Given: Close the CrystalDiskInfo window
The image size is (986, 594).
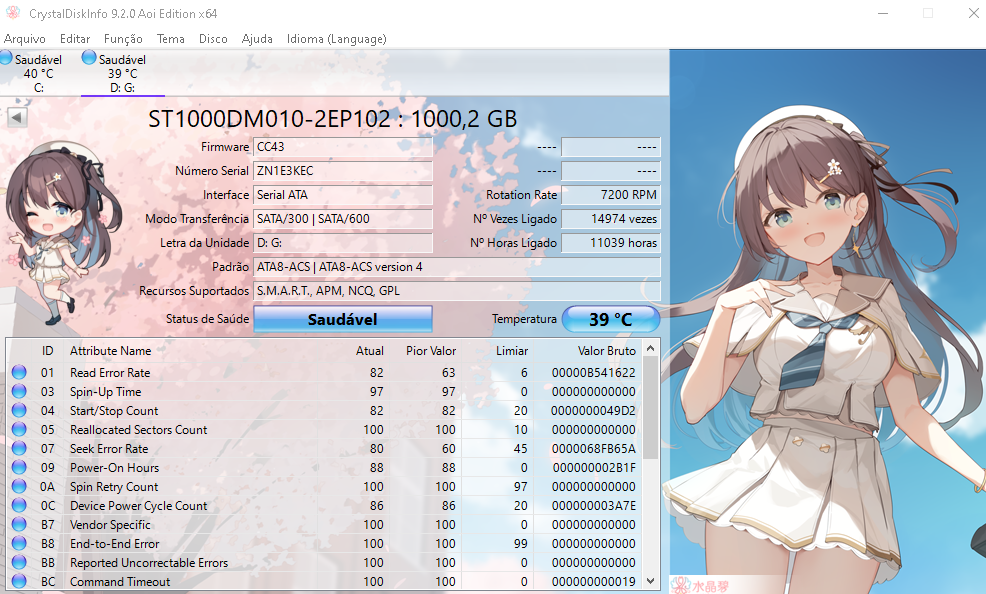Looking at the screenshot, I should click(x=973, y=13).
